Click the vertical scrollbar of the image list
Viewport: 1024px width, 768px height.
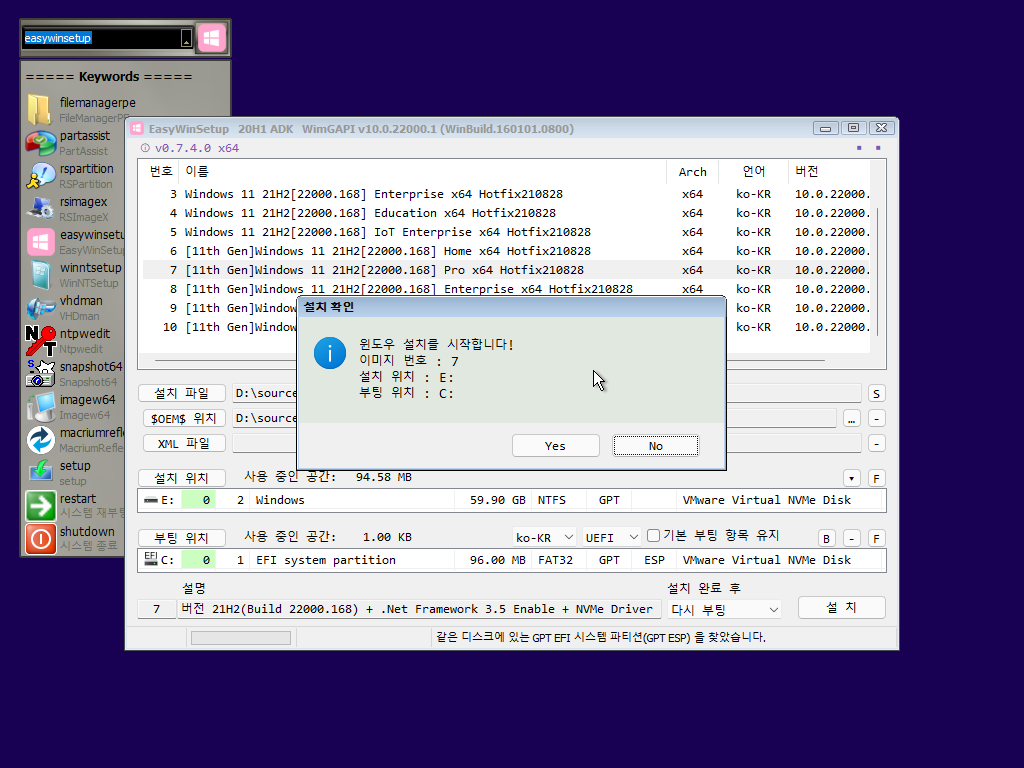(x=878, y=271)
